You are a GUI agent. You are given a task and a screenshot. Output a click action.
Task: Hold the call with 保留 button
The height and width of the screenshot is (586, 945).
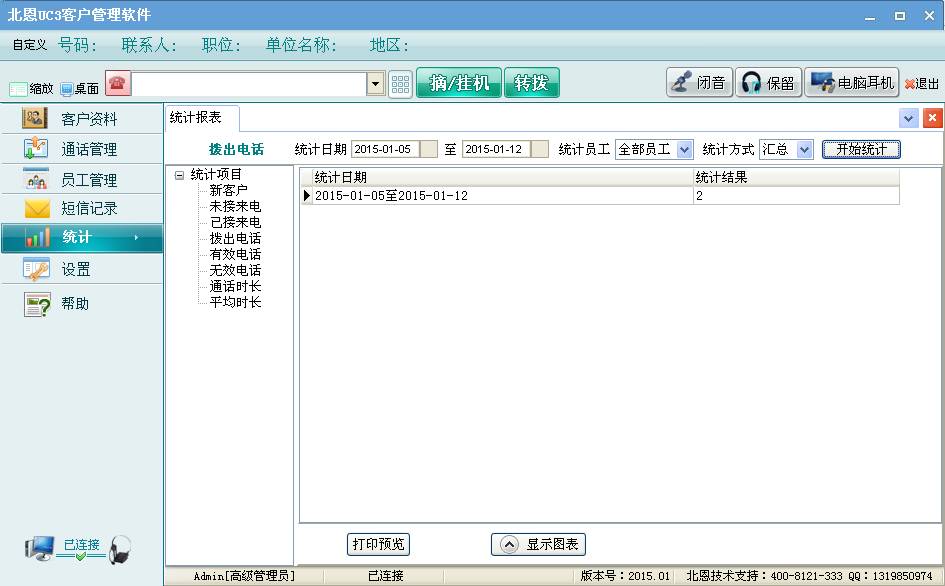pyautogui.click(x=768, y=83)
